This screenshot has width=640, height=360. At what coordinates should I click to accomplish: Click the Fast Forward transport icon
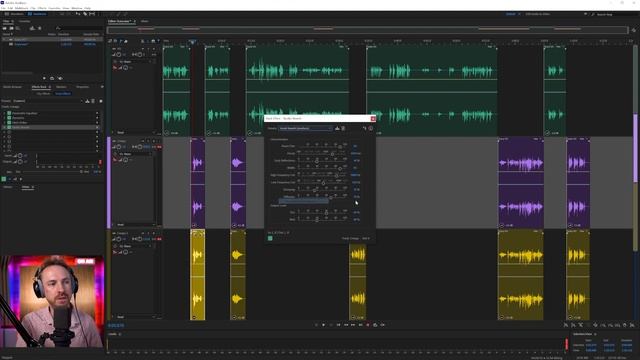point(353,325)
